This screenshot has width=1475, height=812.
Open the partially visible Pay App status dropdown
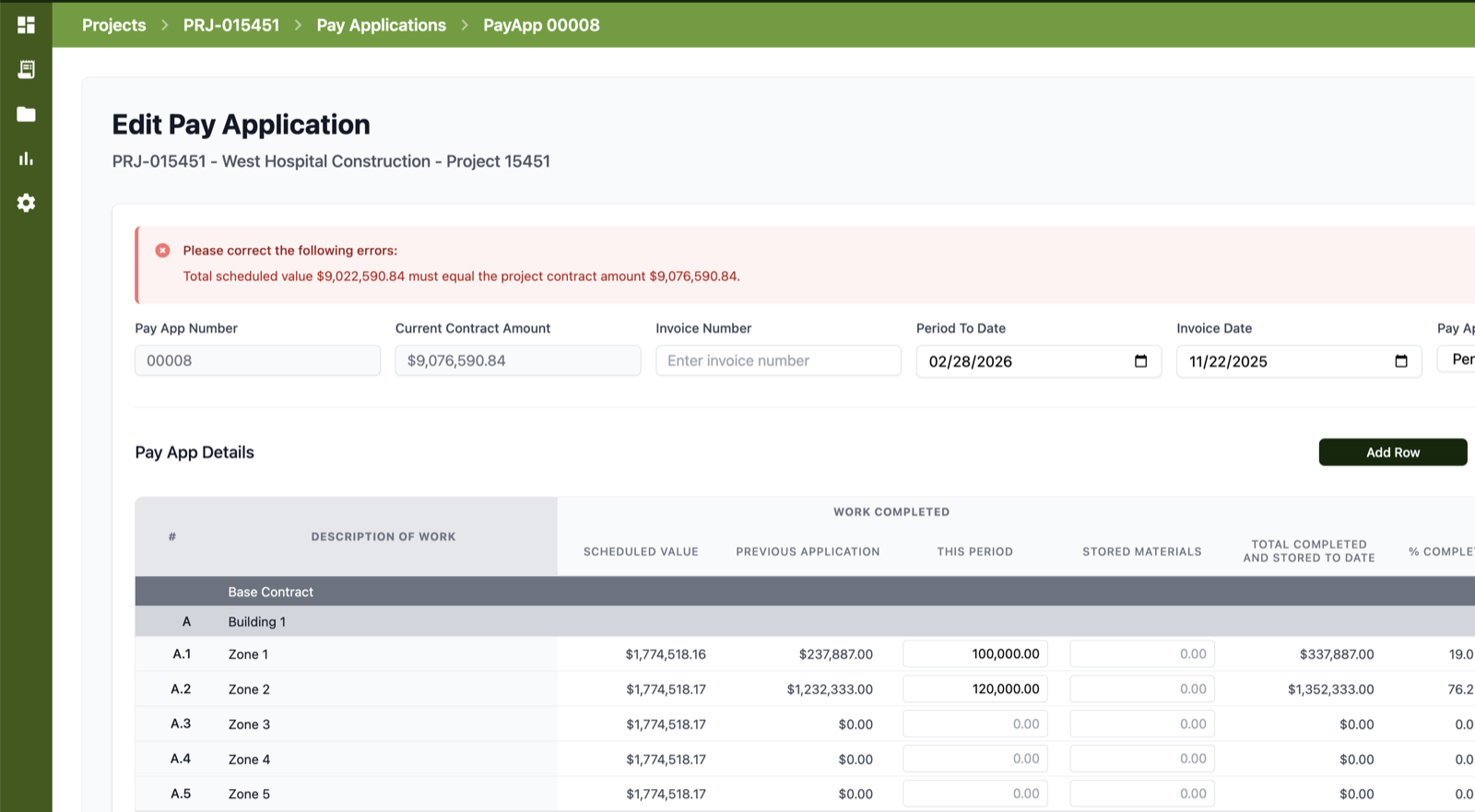point(1457,359)
